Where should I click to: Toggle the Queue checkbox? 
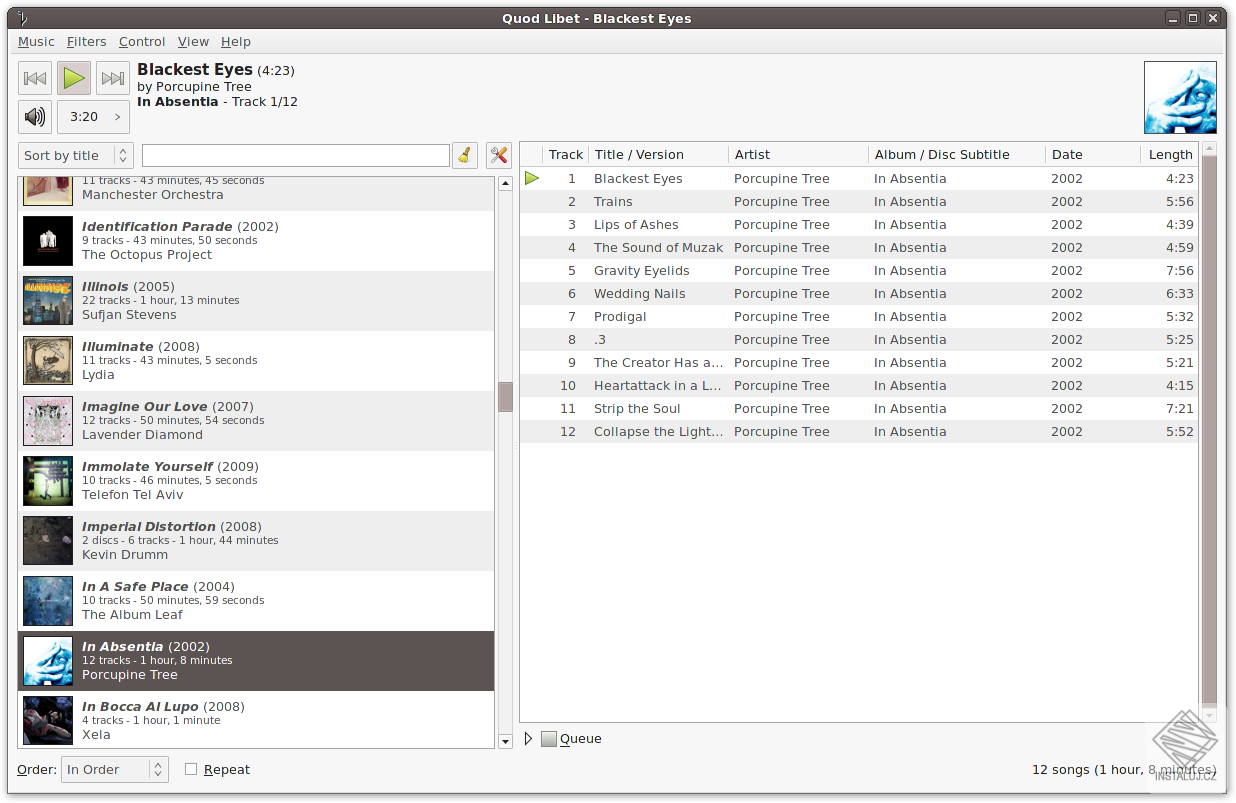(548, 739)
